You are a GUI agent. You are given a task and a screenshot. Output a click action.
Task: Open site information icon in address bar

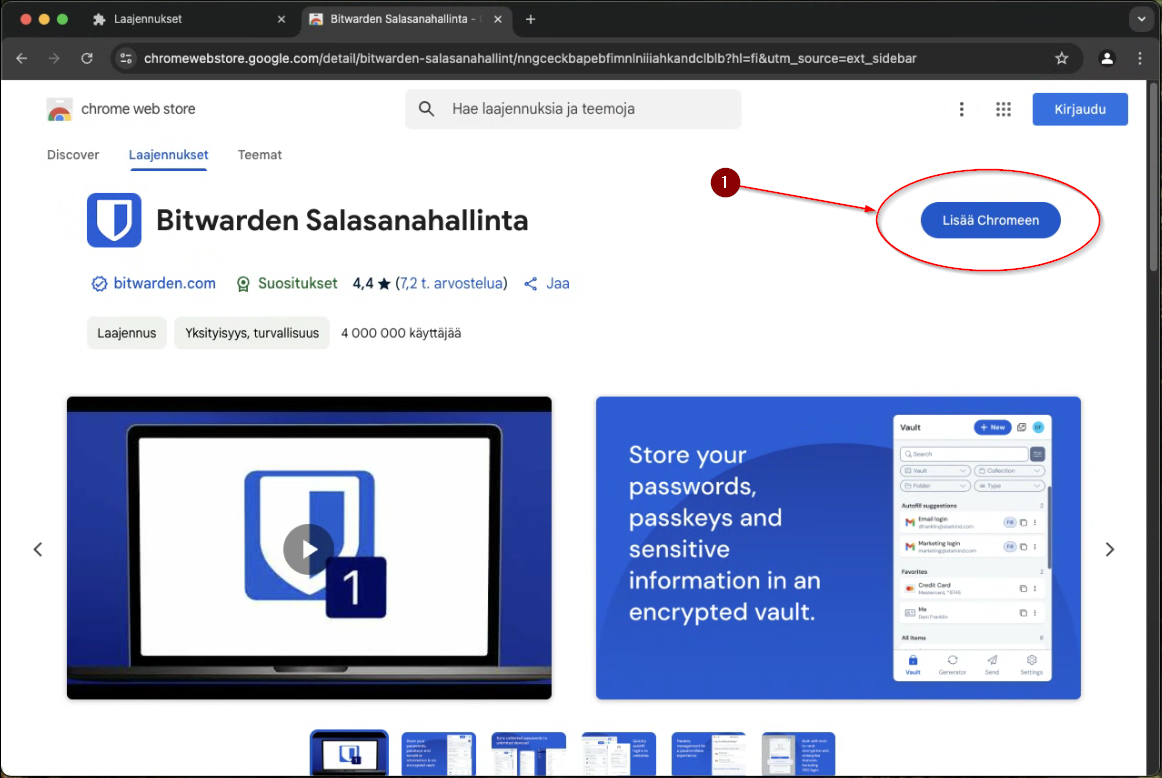coord(126,59)
